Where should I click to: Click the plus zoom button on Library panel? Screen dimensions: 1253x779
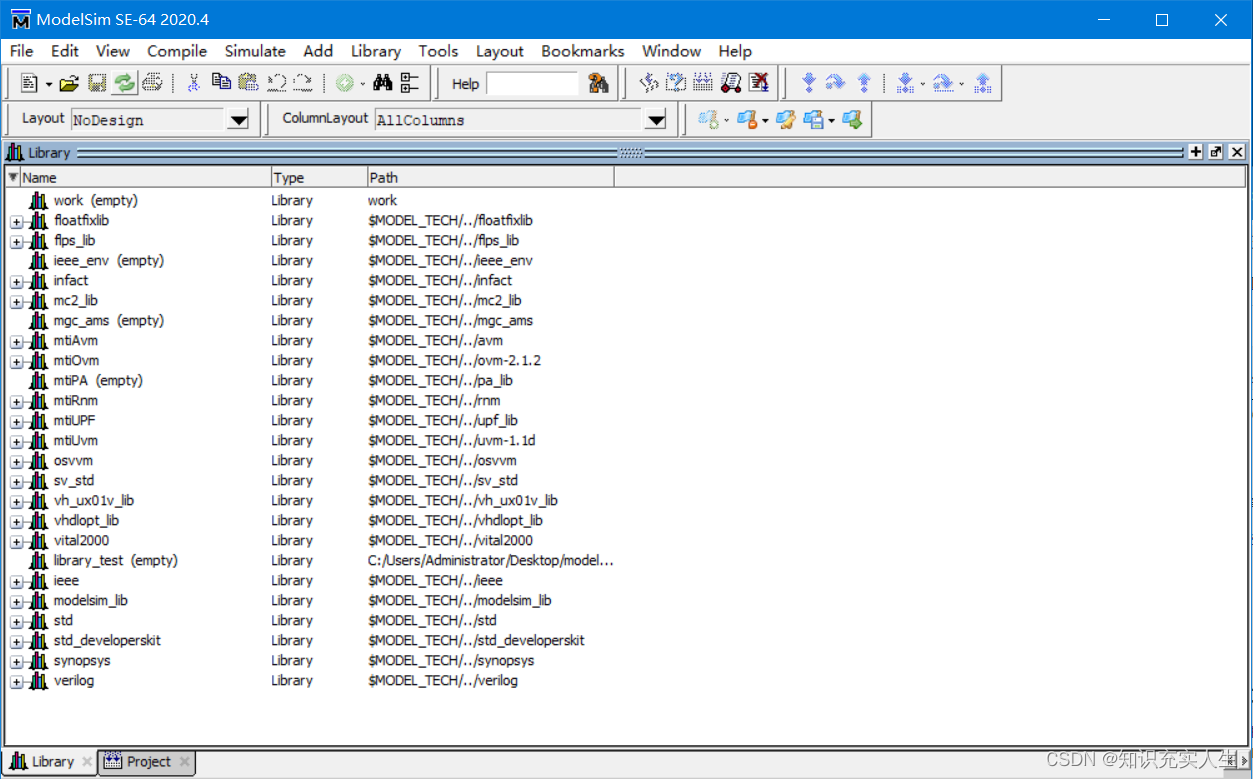(x=1196, y=152)
